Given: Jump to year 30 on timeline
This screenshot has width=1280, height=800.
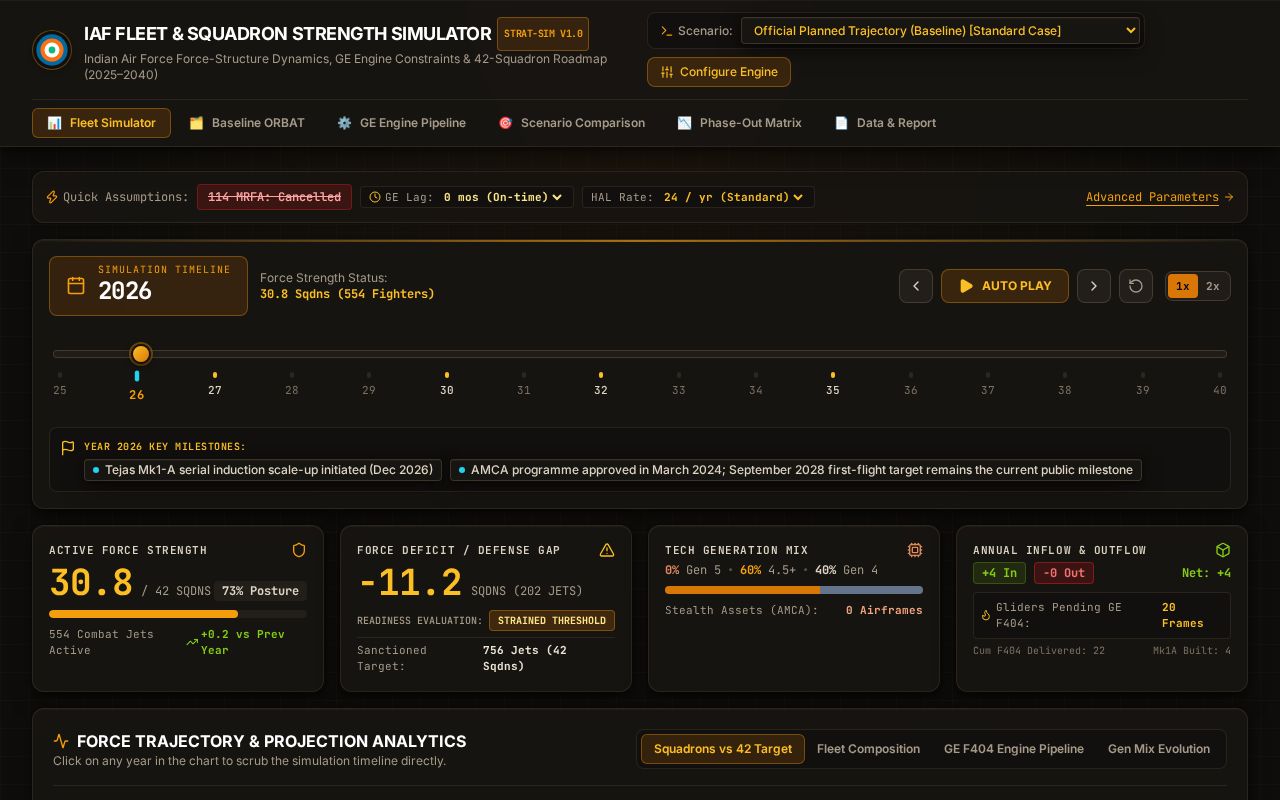Looking at the screenshot, I should pyautogui.click(x=447, y=385).
